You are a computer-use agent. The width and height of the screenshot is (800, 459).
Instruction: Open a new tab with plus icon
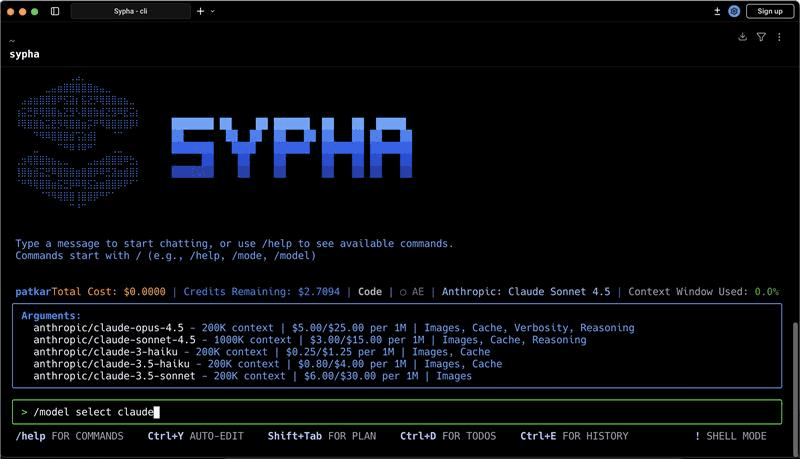[201, 11]
